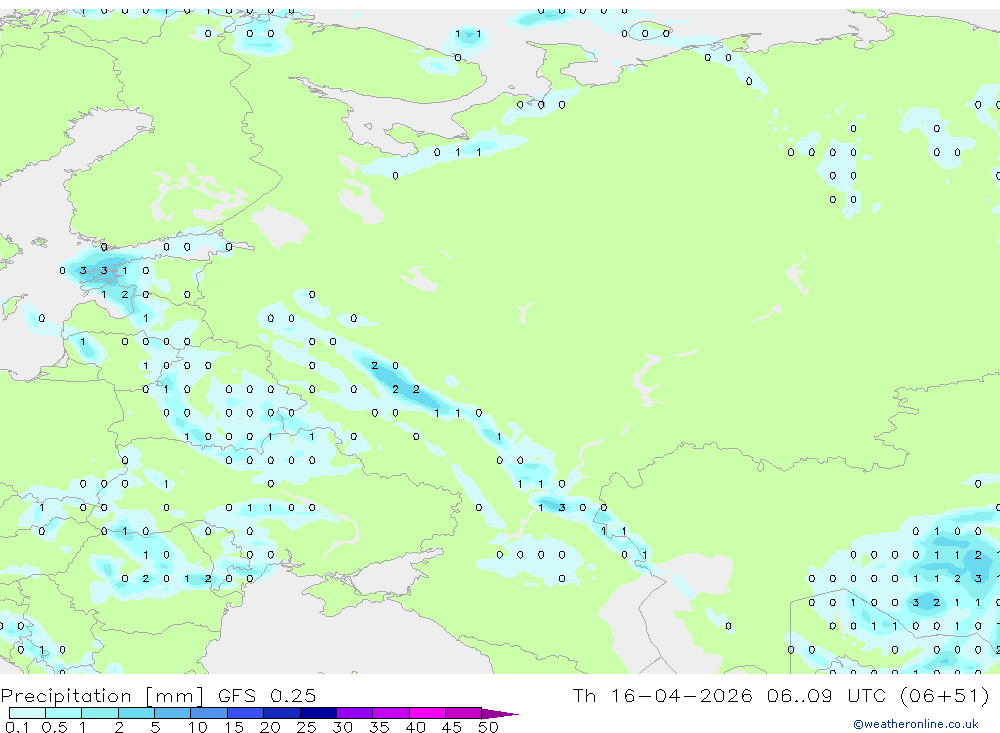Screen dimensions: 1000x733
Task: Click the 0.1–0.5 mm legend color box
Action: coord(27,713)
